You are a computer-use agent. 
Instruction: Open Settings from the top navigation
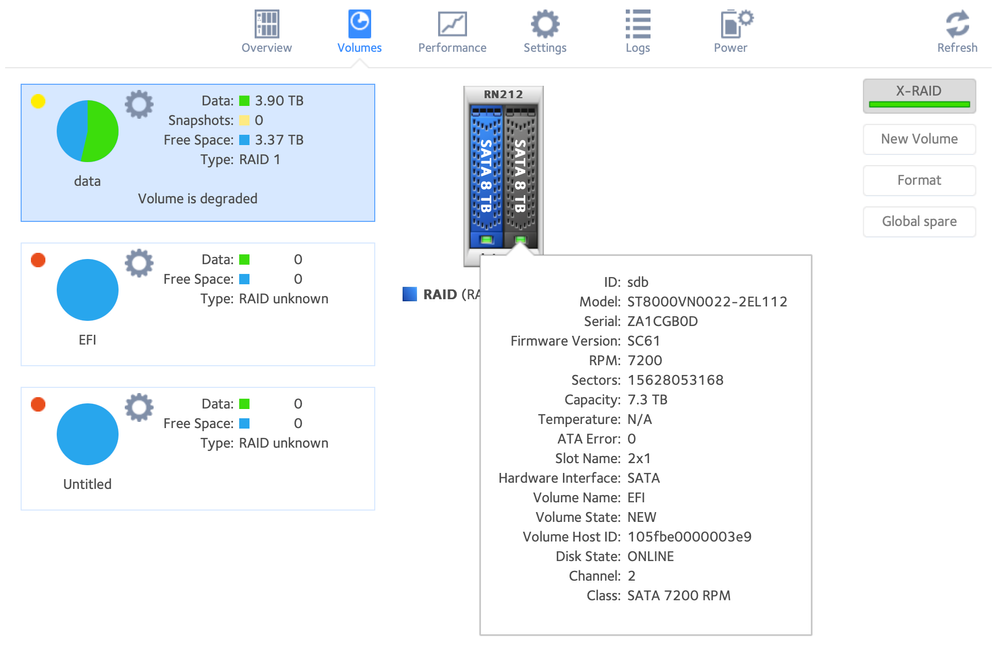[545, 24]
